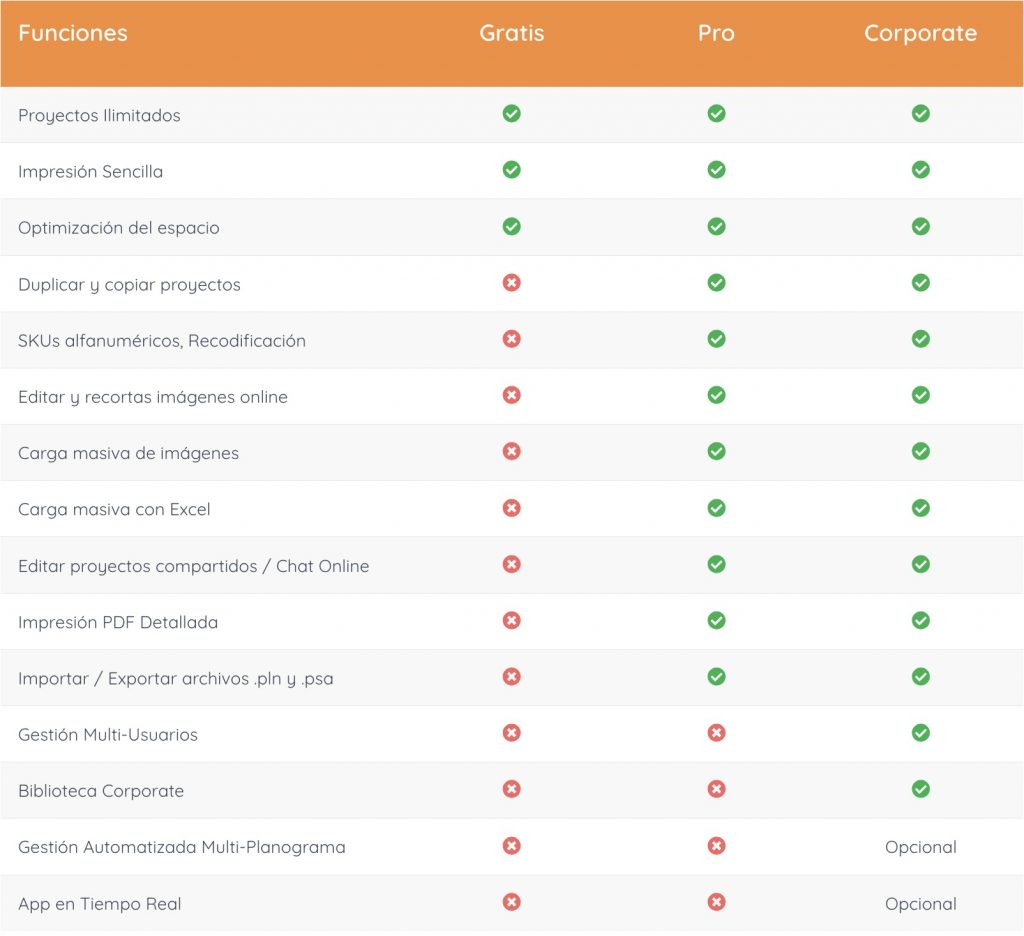This screenshot has width=1024, height=936.
Task: Click the Corporate checkmark for Biblioteca Corporate
Action: pyautogui.click(x=920, y=790)
